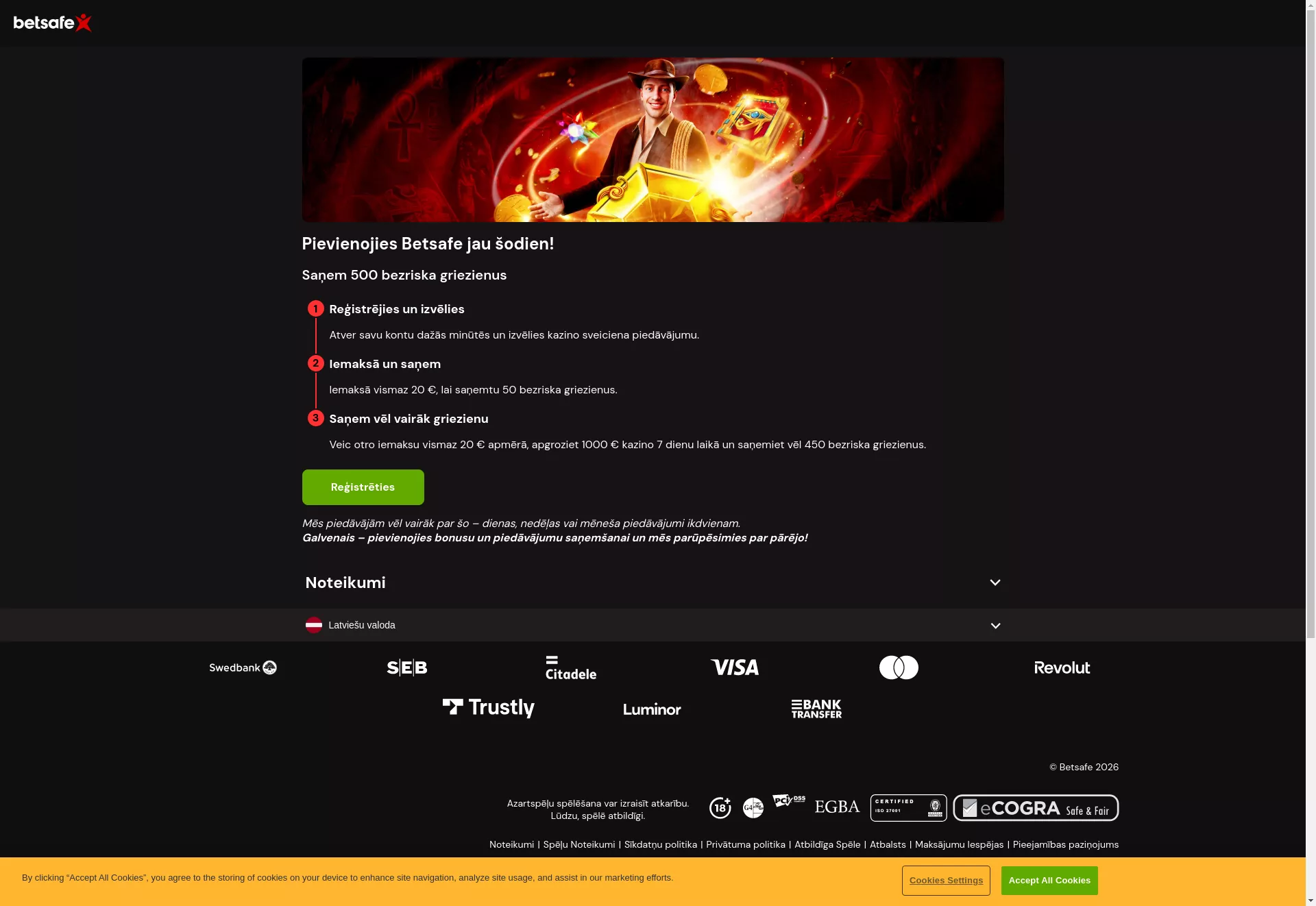Click the eCOGRA Safe & Fair badge
1316x906 pixels.
1036,808
